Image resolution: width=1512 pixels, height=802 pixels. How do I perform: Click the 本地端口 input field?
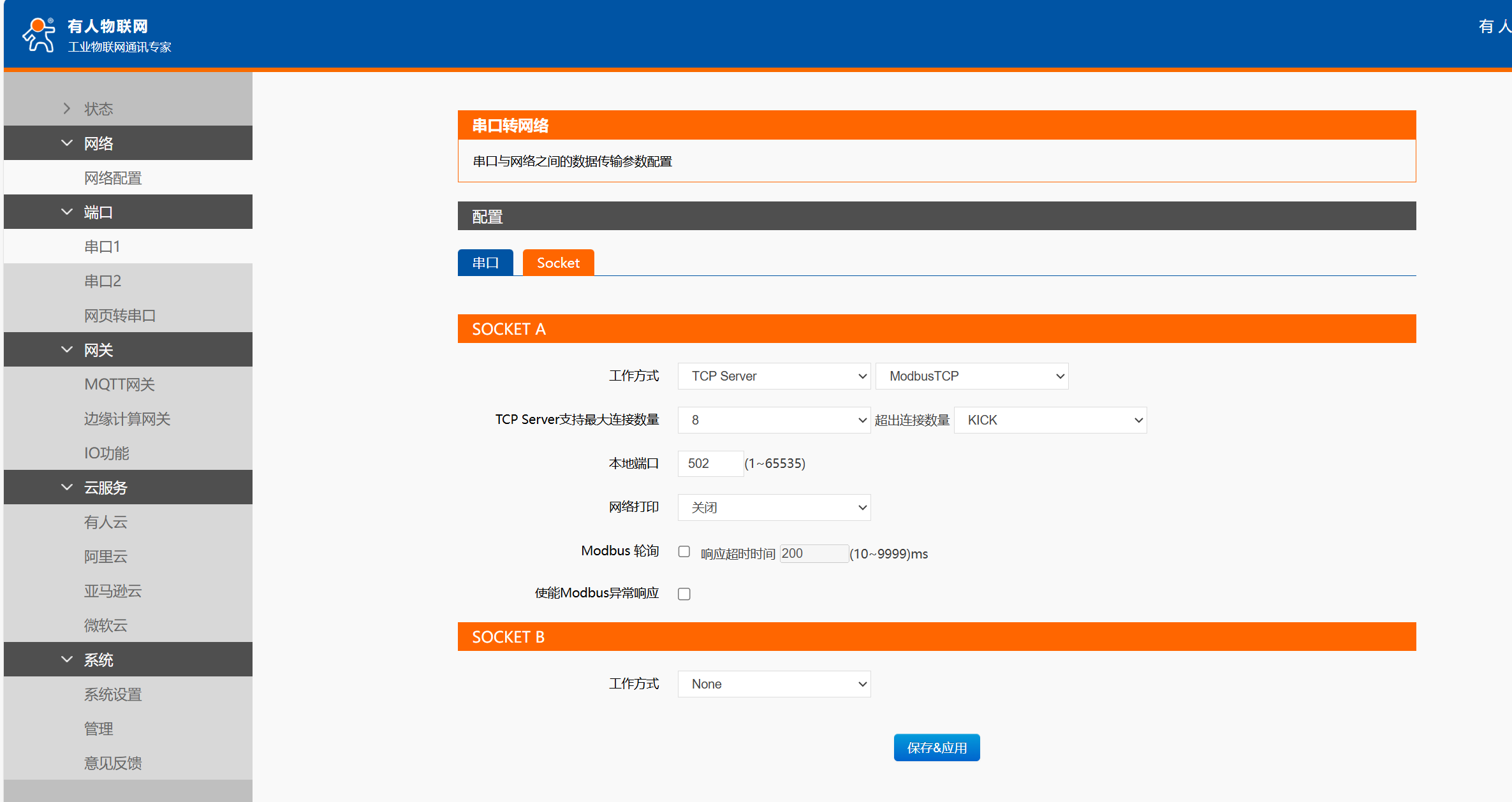(710, 463)
